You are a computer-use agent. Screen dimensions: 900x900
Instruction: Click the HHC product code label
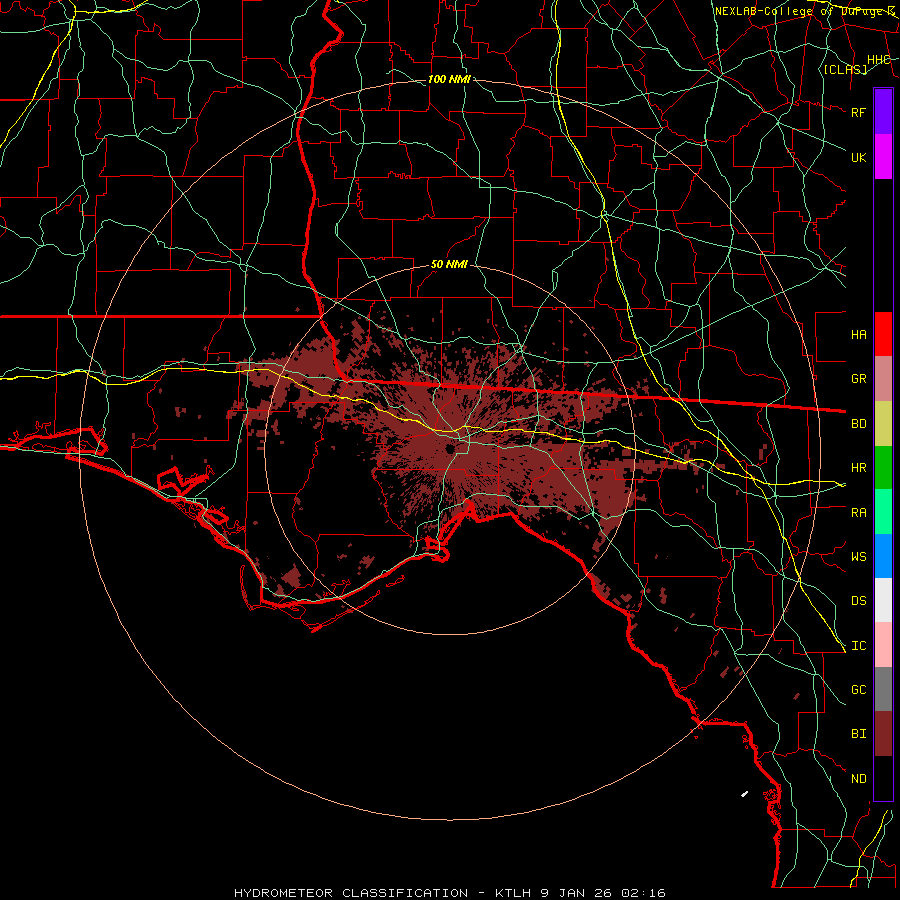tap(878, 60)
